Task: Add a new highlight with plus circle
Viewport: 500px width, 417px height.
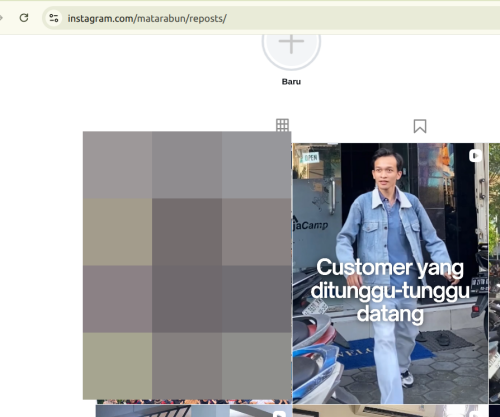Action: (x=291, y=43)
